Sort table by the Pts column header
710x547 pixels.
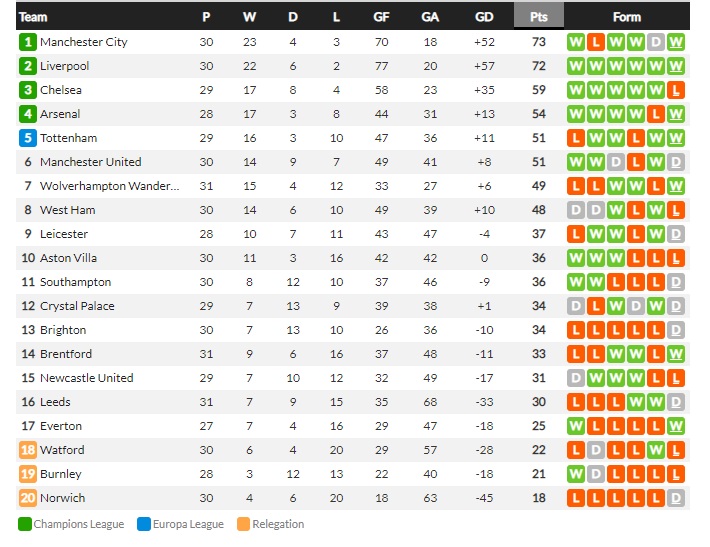pos(539,17)
